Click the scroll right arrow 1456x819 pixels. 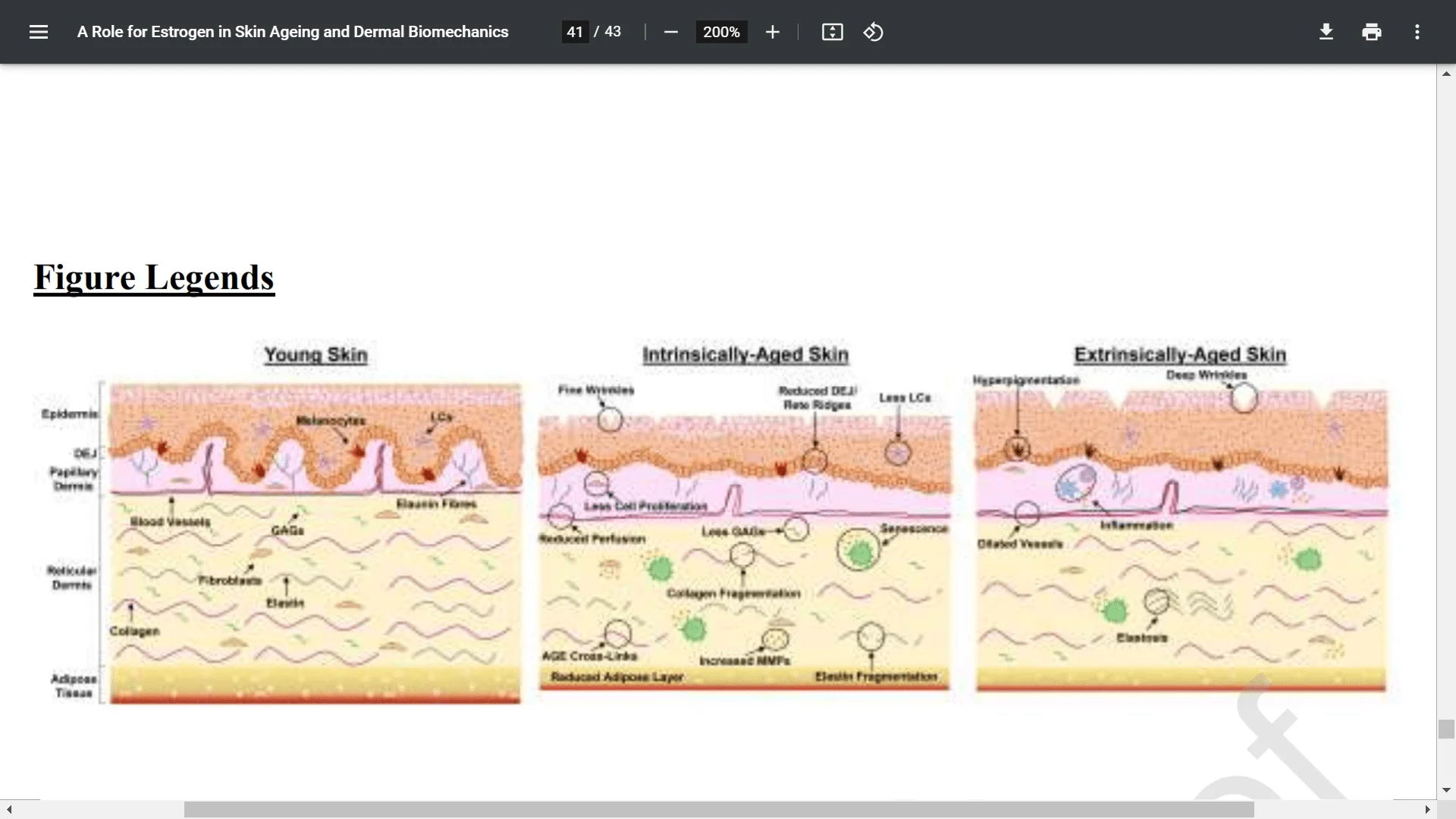1428,809
